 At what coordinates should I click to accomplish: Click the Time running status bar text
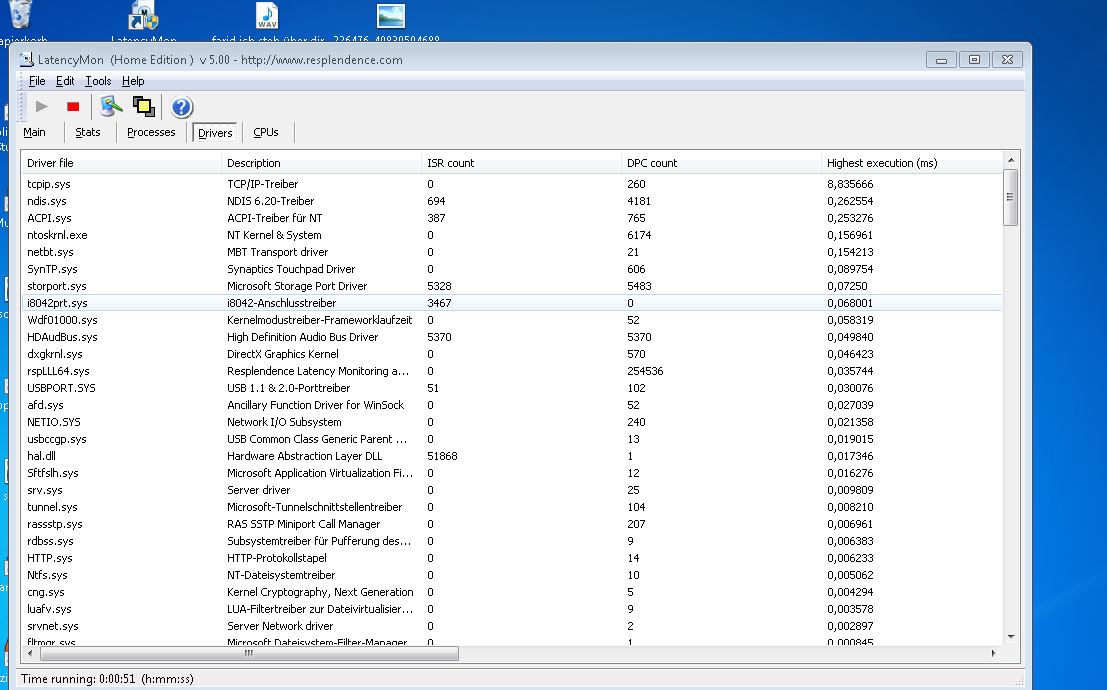[x=107, y=679]
